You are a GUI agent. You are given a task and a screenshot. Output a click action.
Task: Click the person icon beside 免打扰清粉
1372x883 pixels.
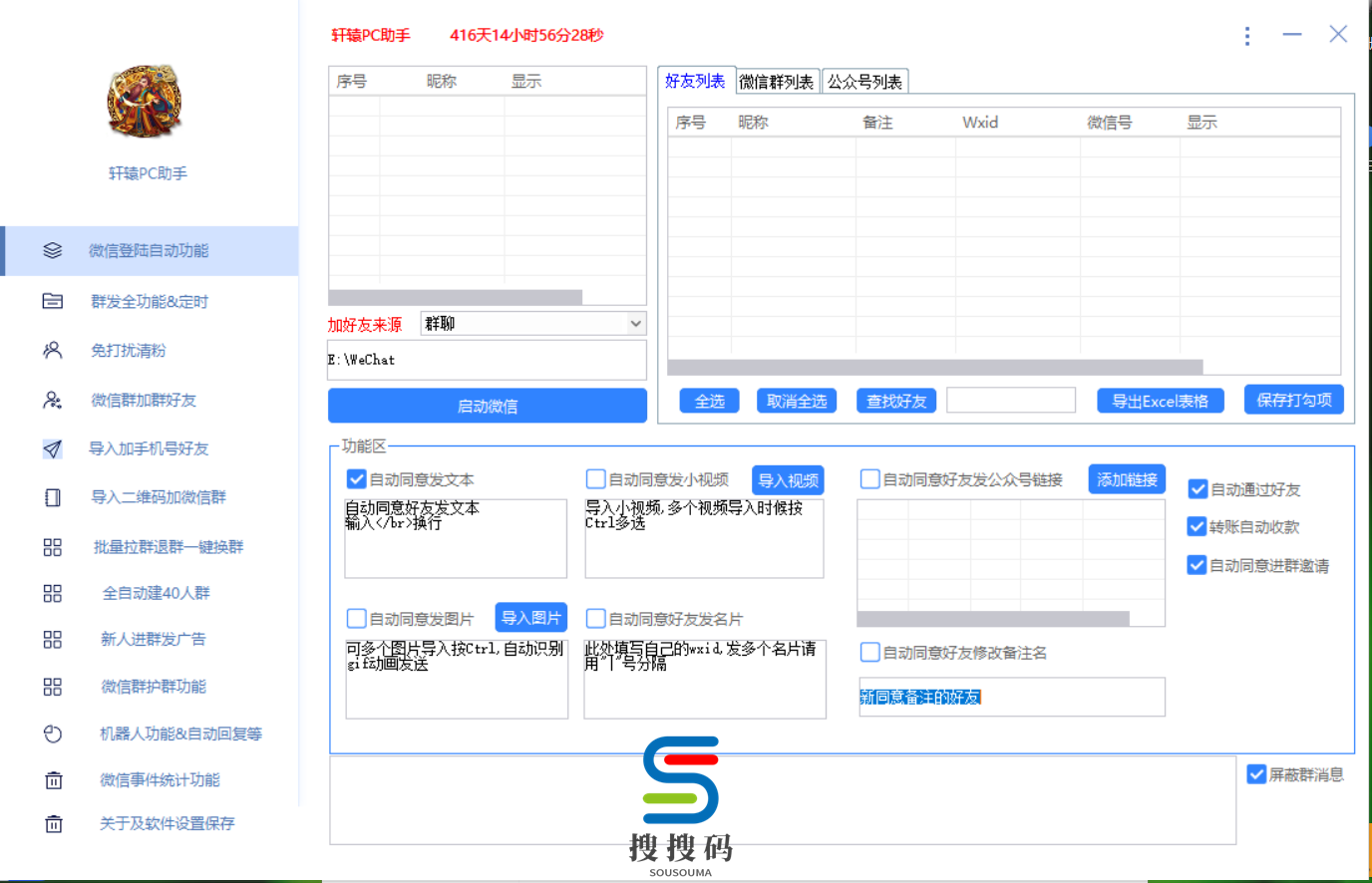click(53, 350)
